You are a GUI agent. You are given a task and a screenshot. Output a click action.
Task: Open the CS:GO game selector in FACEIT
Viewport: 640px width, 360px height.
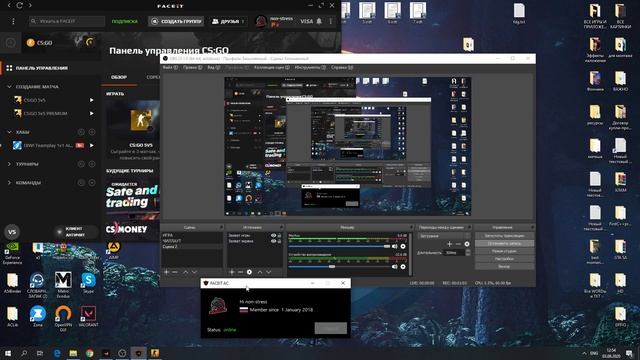60,42
